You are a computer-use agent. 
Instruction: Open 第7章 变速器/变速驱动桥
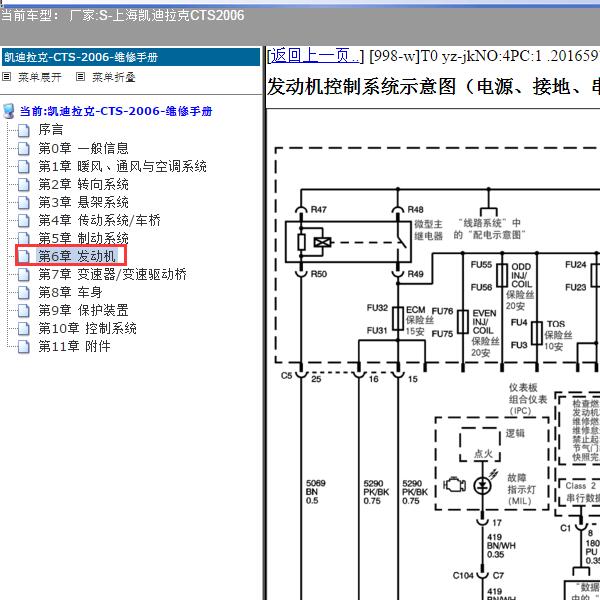click(112, 274)
